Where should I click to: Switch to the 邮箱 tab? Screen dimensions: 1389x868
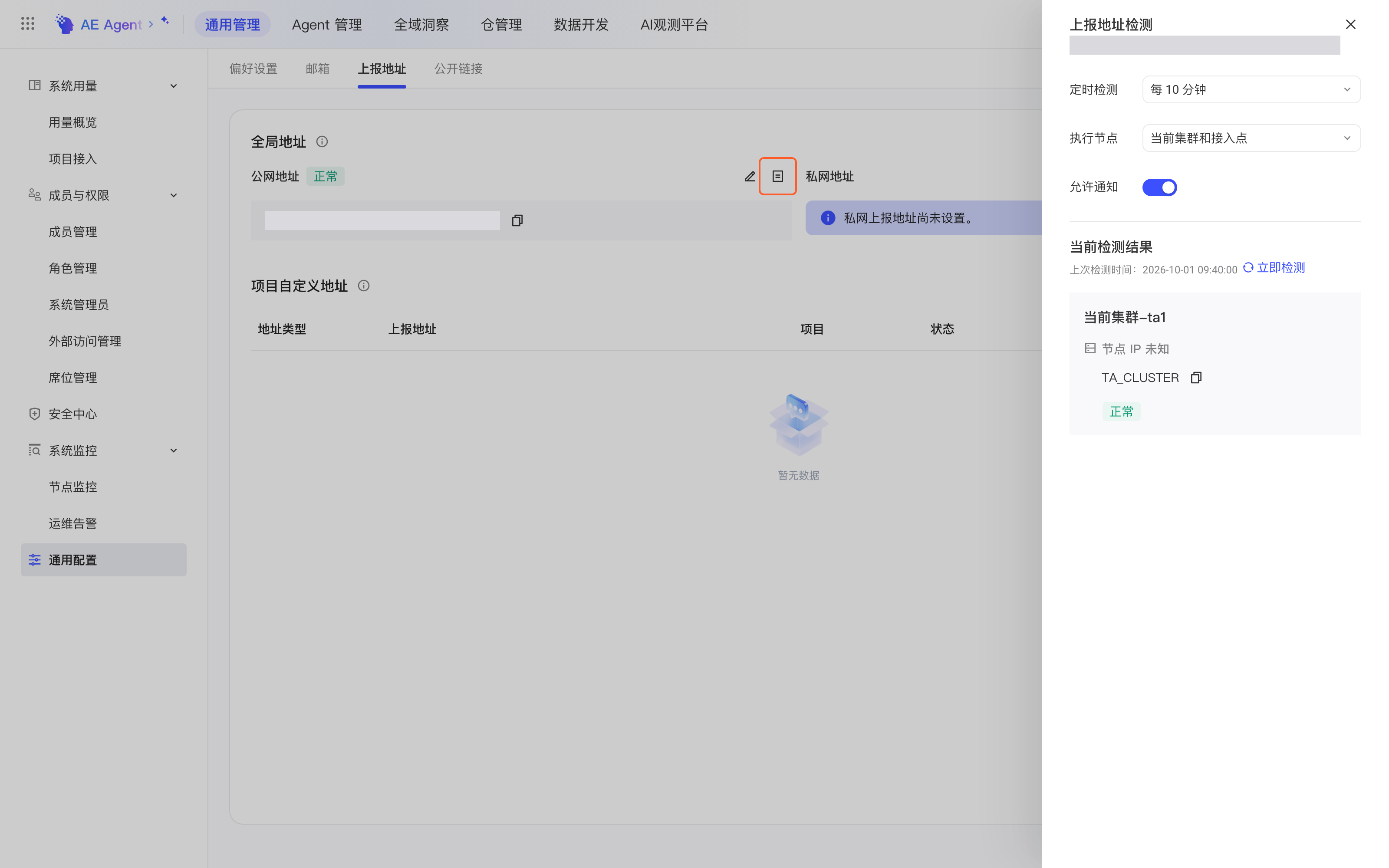pyautogui.click(x=317, y=69)
